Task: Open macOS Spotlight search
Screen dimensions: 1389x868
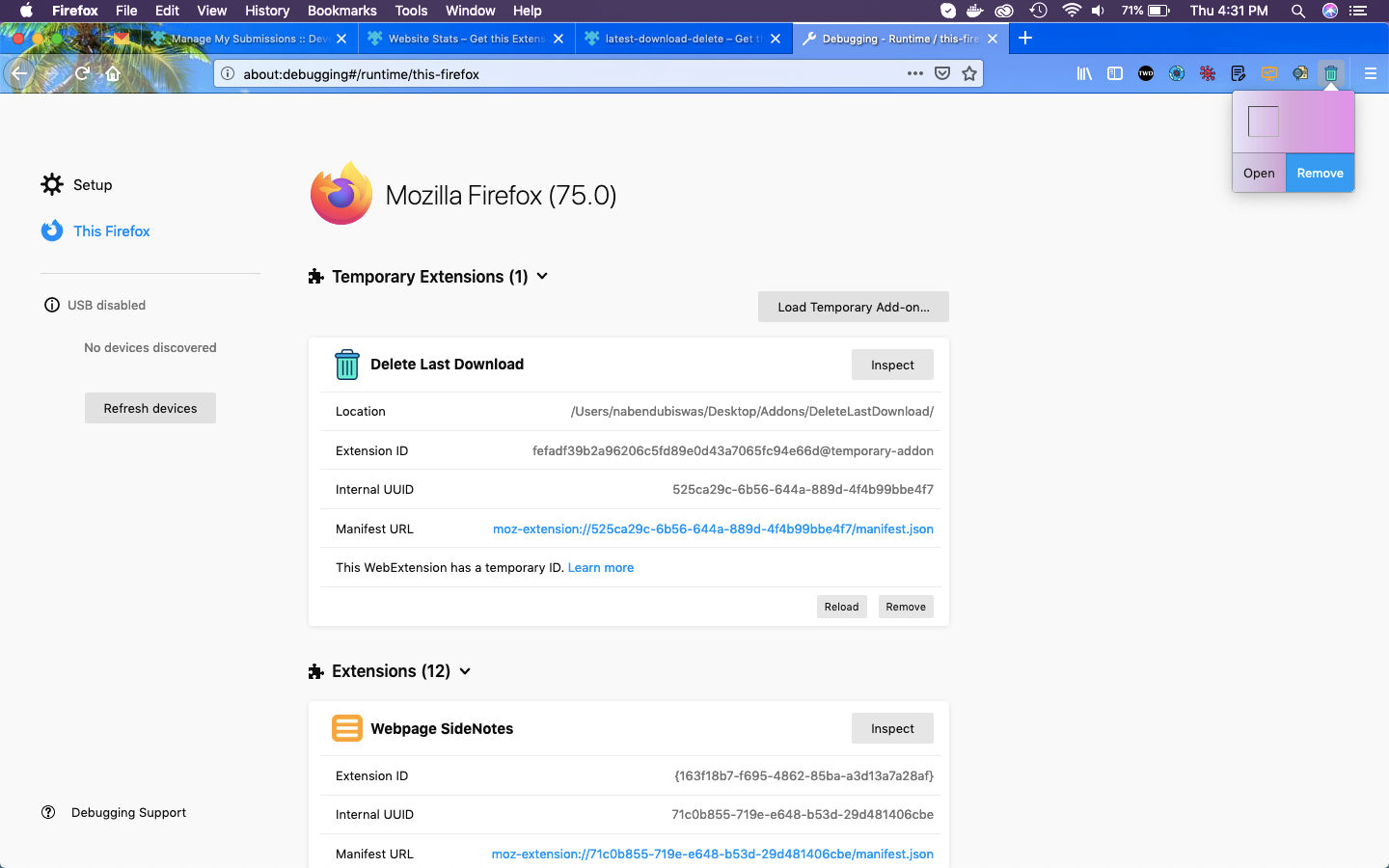Action: (1298, 11)
